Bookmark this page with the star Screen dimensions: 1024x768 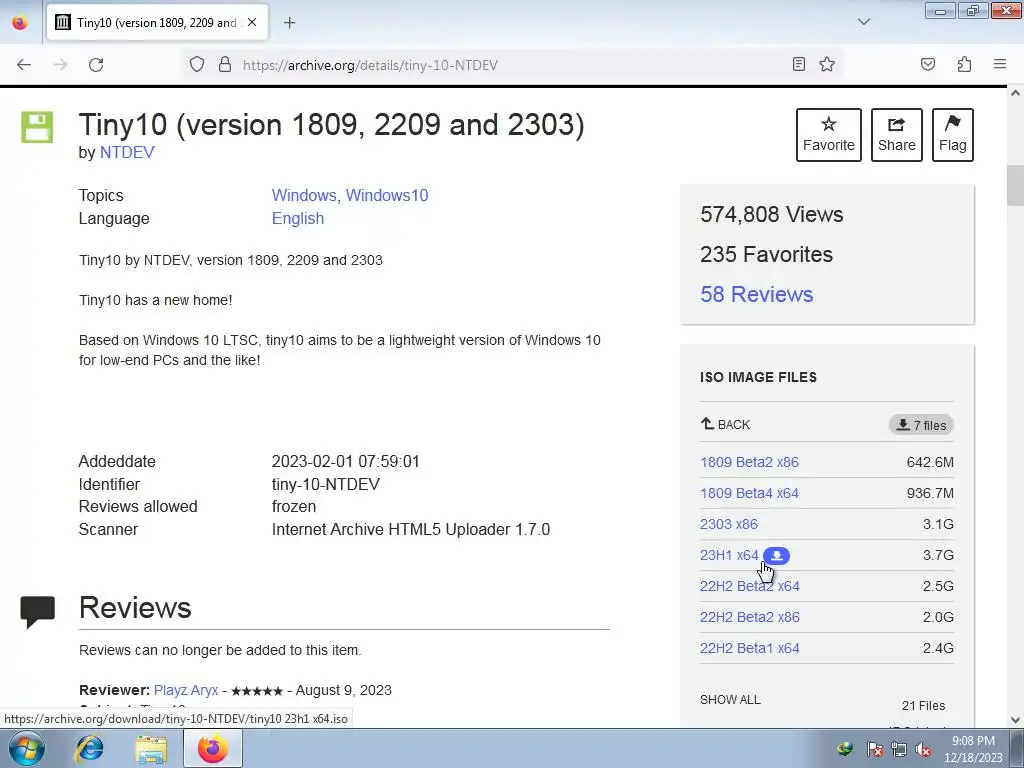[x=827, y=64]
